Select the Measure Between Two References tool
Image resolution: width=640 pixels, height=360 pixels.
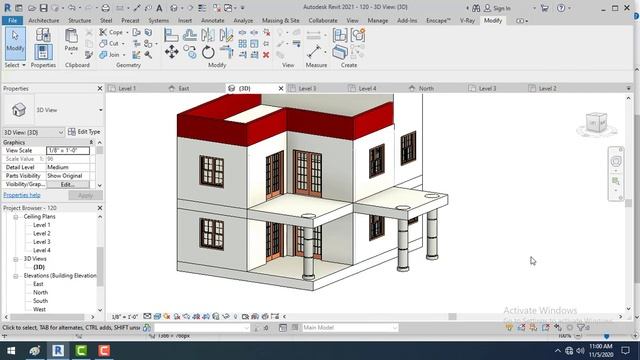click(314, 52)
